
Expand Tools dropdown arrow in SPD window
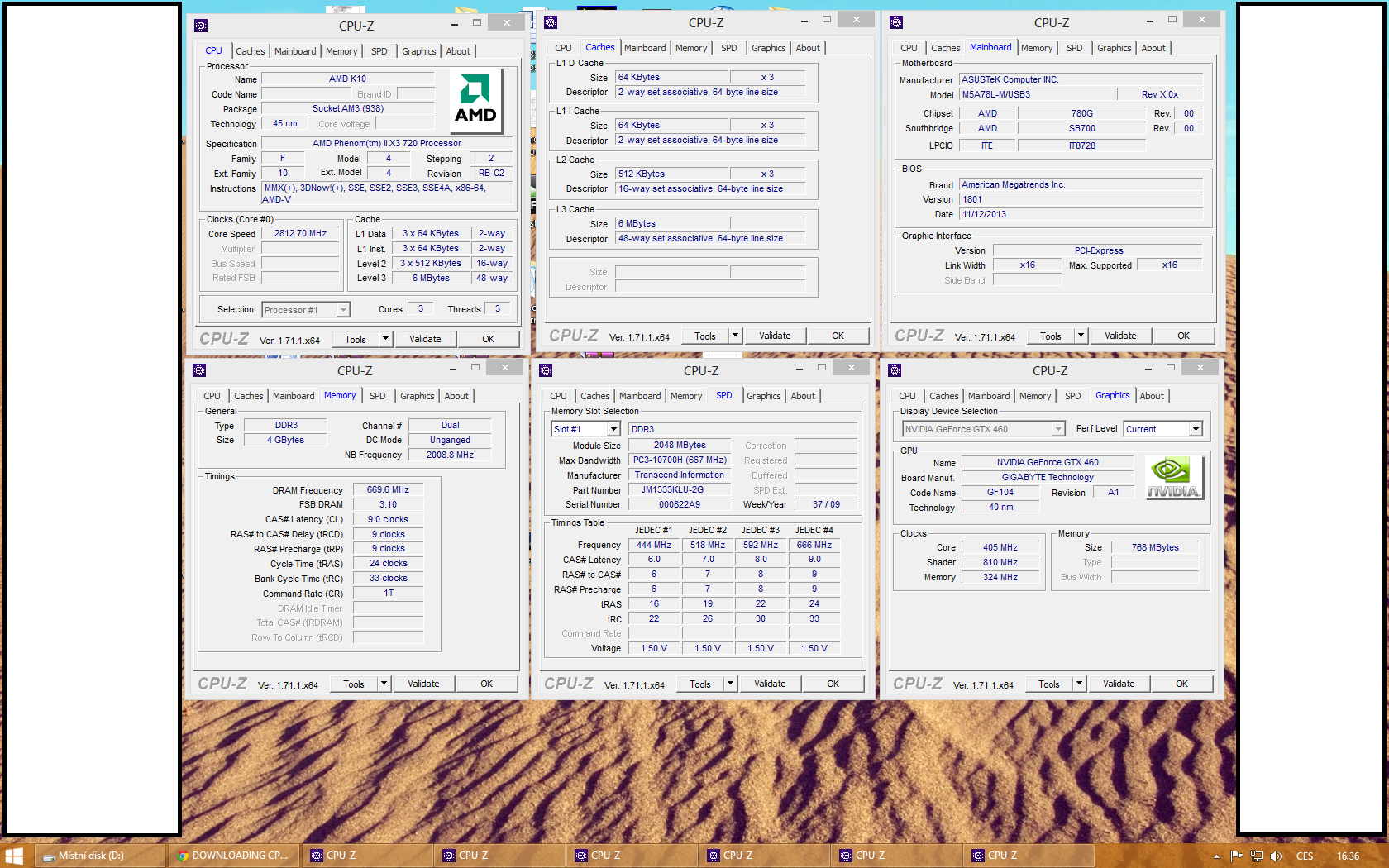point(730,684)
